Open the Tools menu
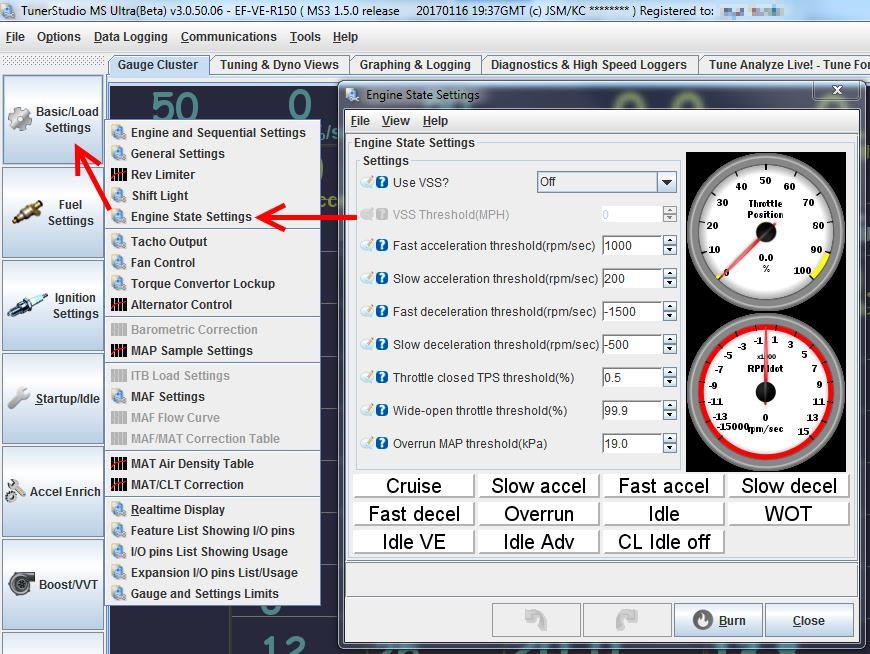This screenshot has height=654, width=870. [x=305, y=37]
